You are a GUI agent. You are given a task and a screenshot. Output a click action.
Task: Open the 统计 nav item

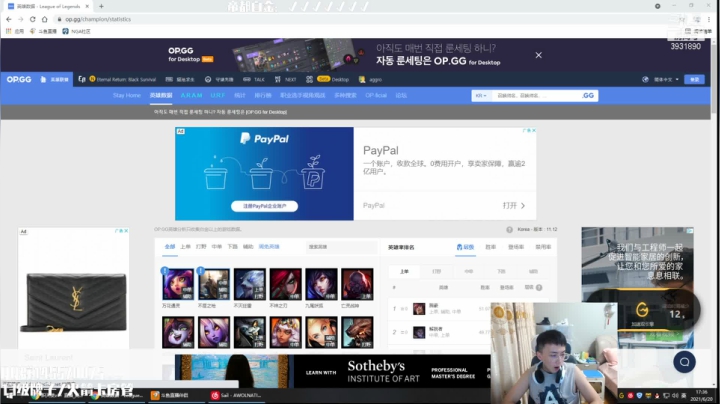coord(240,95)
